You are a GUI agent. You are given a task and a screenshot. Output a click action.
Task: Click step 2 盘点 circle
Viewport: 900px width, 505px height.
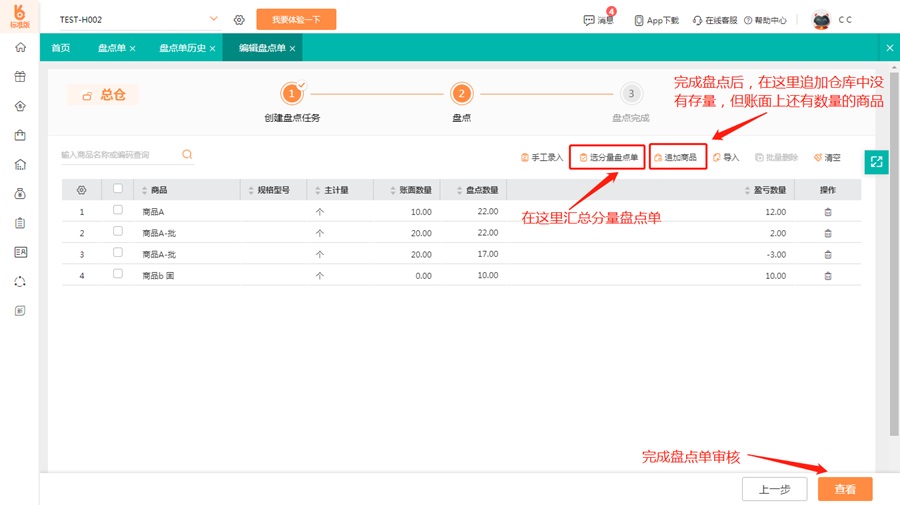coord(461,94)
